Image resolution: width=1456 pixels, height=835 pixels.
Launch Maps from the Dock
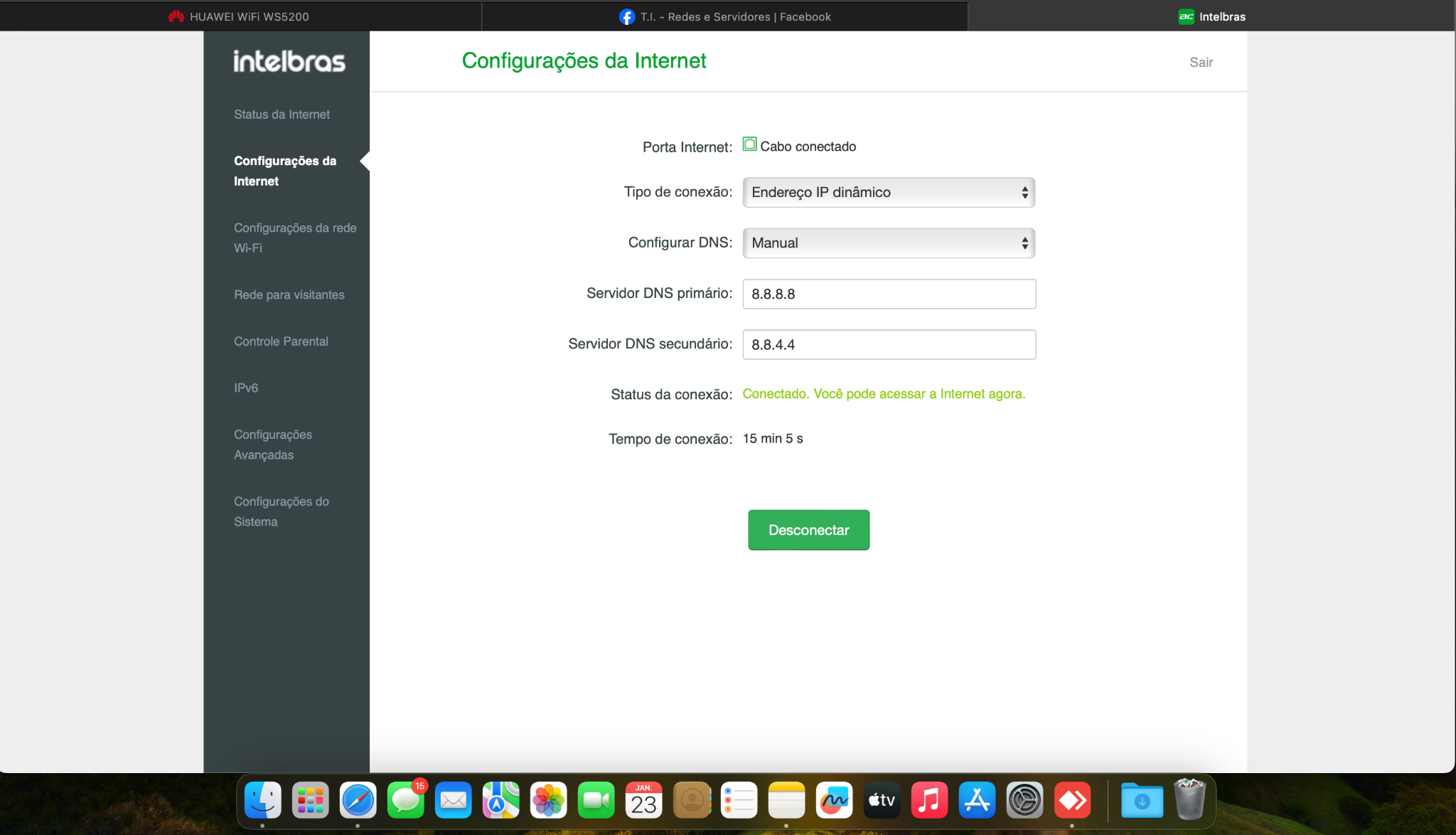tap(501, 800)
